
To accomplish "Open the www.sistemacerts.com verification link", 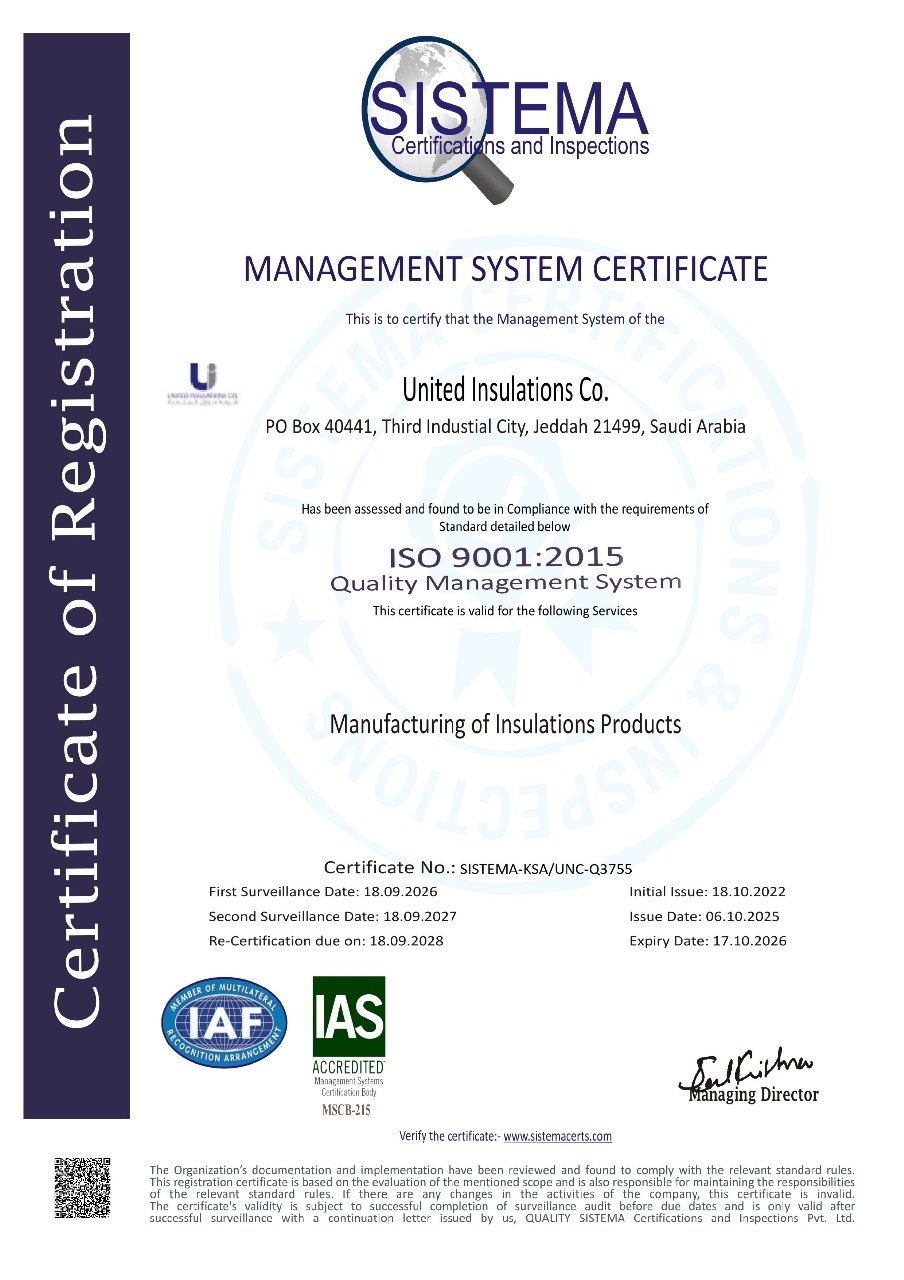I will click(557, 1136).
